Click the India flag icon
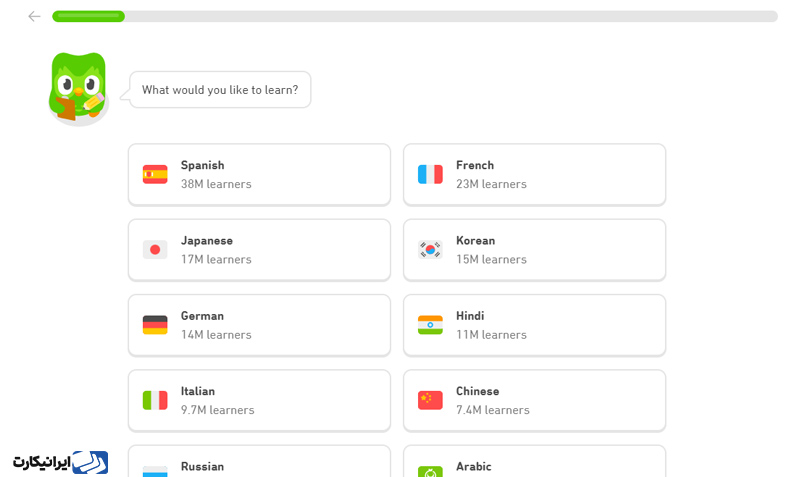This screenshot has width=800, height=477. pos(430,325)
